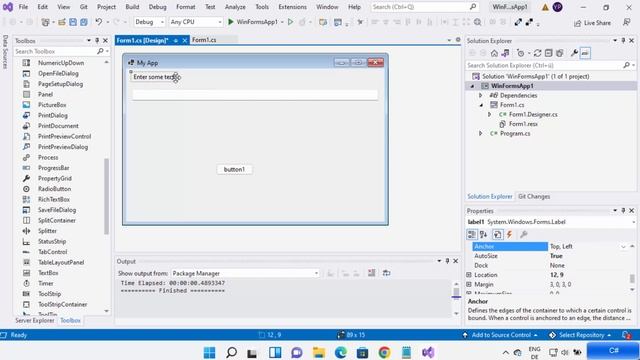
Task: Open the Show output from Package Manager dropdown
Action: pyautogui.click(x=245, y=273)
